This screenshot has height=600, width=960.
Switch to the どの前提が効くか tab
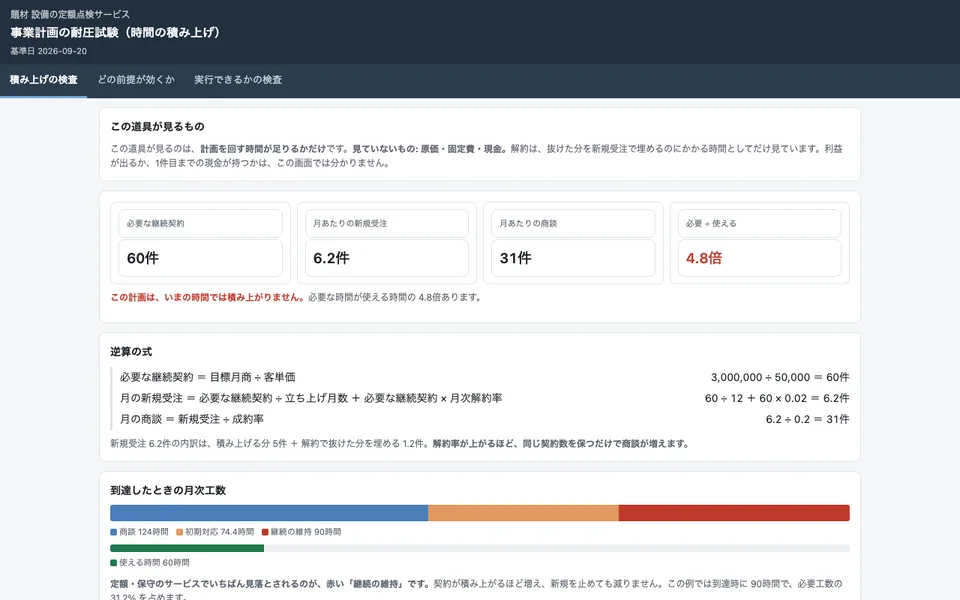click(x=136, y=80)
